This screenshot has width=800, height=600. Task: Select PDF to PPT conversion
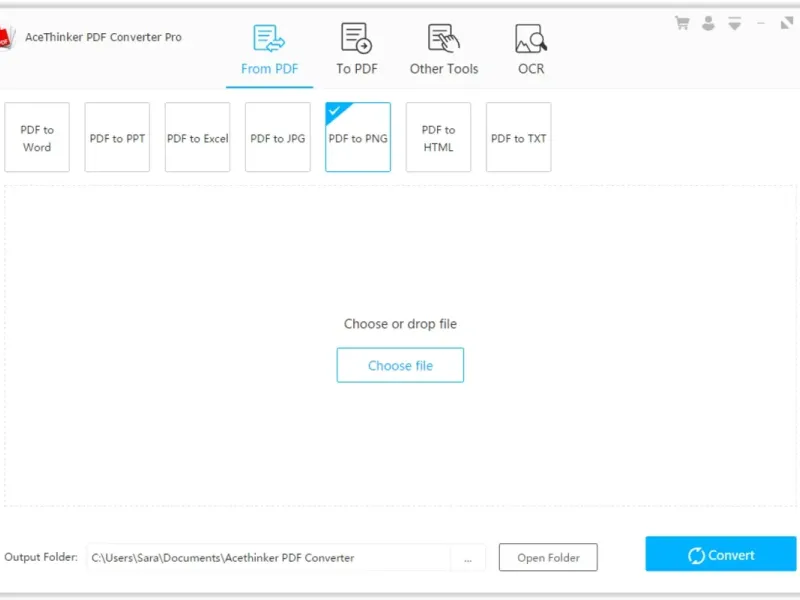pyautogui.click(x=117, y=137)
